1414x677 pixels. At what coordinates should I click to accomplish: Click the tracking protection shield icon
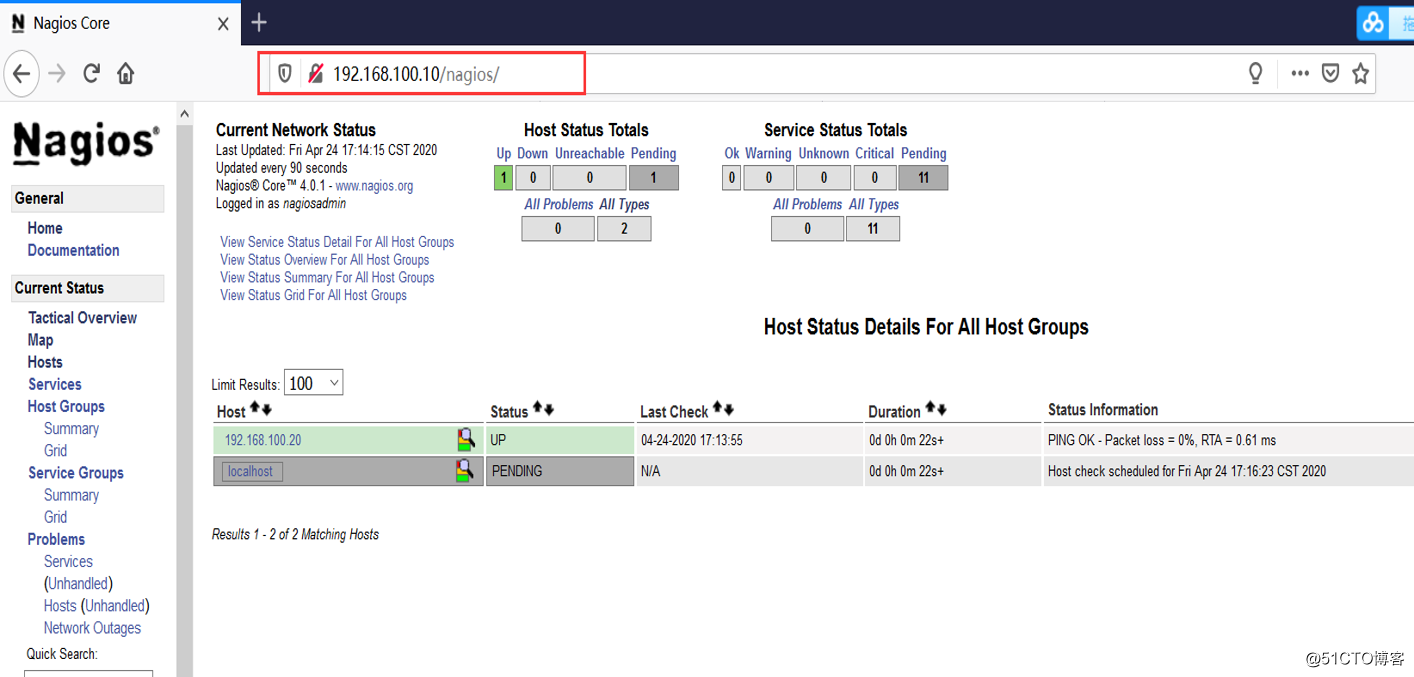point(285,73)
